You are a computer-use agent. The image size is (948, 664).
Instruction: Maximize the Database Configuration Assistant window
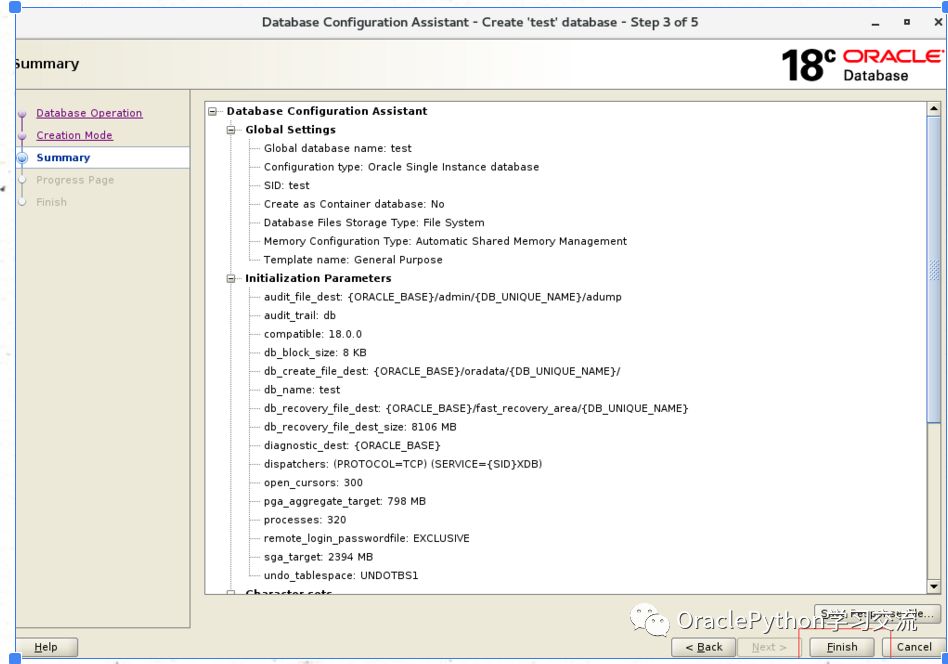coord(906,22)
